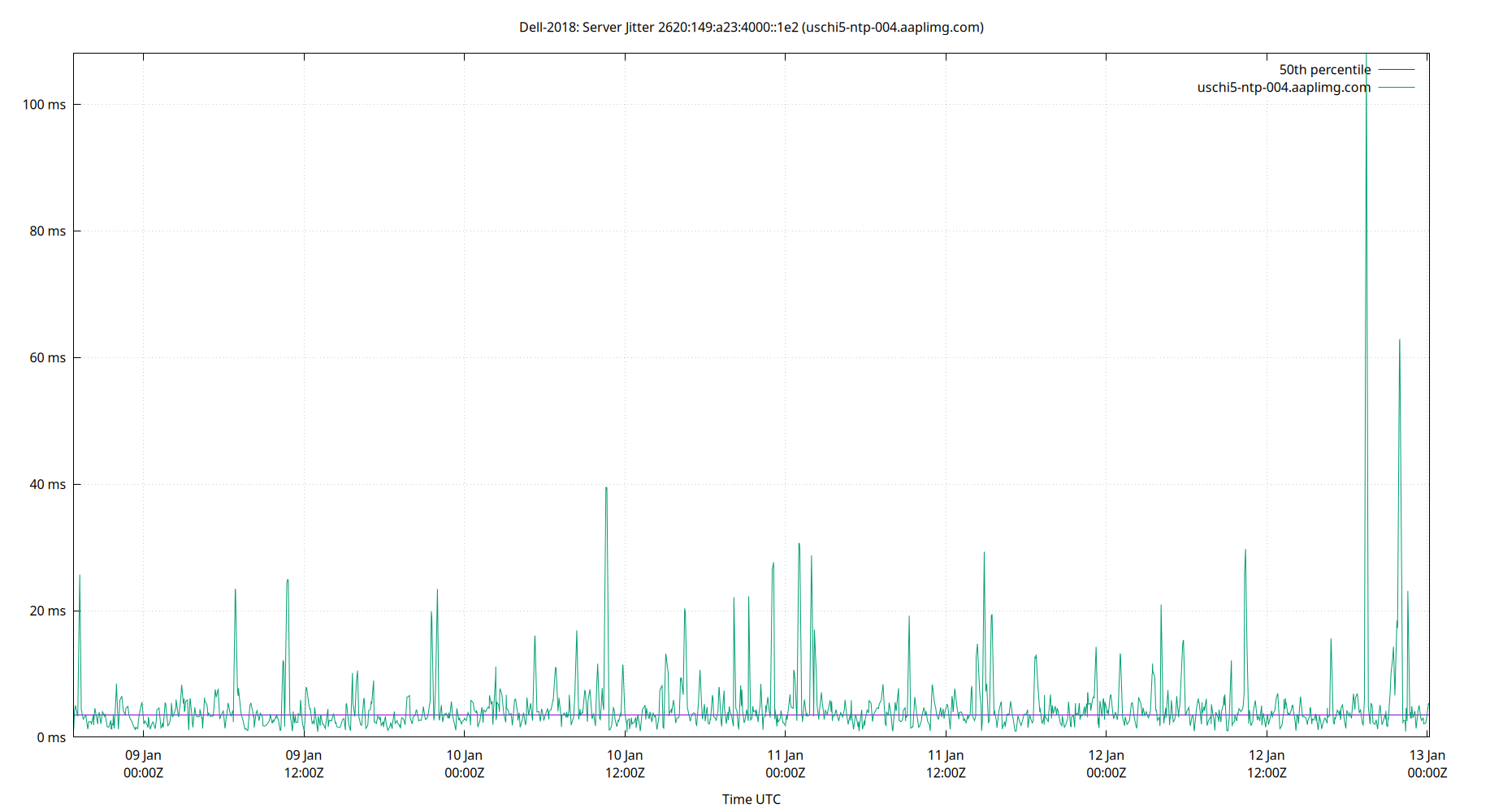Click the 0 ms y-axis tick label
Image resolution: width=1503 pixels, height=812 pixels.
click(x=50, y=737)
